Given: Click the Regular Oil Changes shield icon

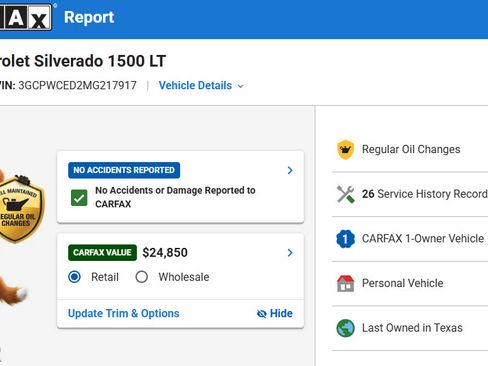Looking at the screenshot, I should [345, 149].
